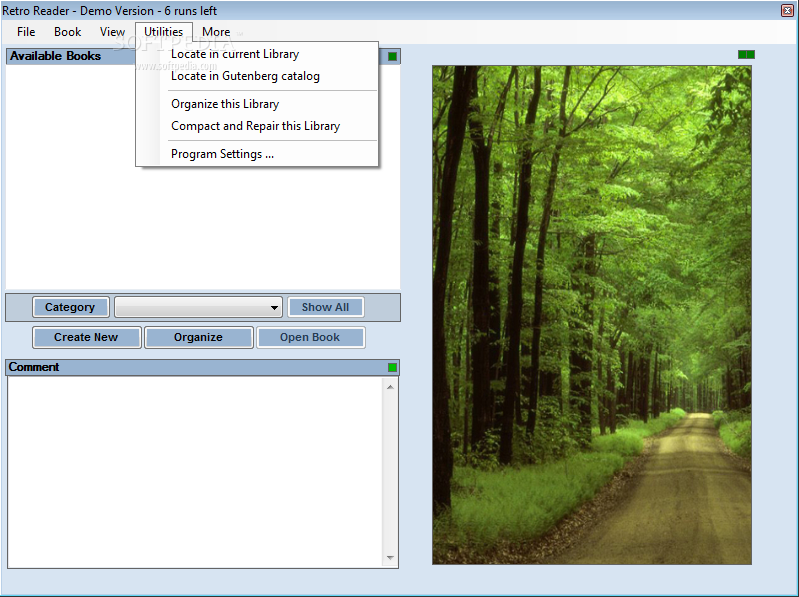Open the More menu
The height and width of the screenshot is (597, 799).
(x=216, y=32)
